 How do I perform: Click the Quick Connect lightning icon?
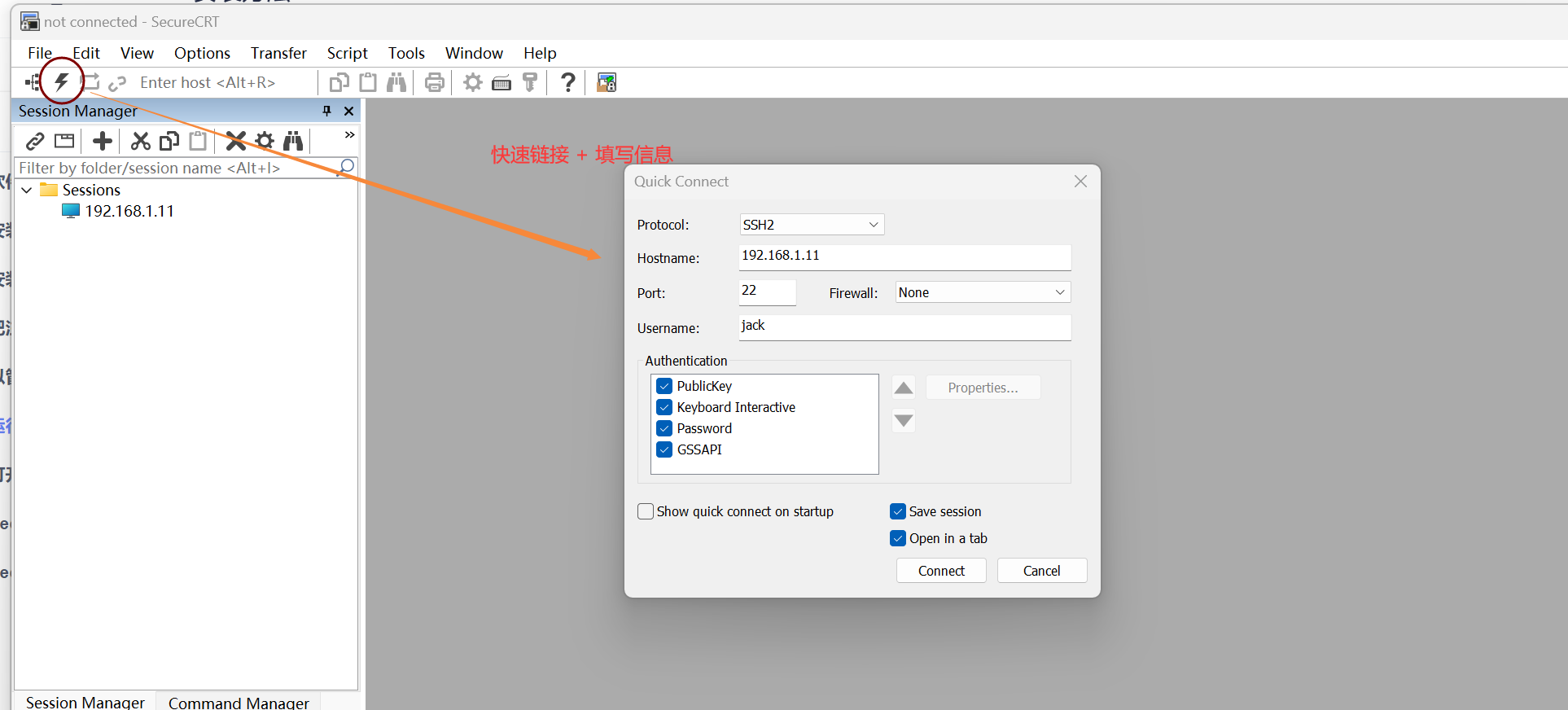pos(62,82)
